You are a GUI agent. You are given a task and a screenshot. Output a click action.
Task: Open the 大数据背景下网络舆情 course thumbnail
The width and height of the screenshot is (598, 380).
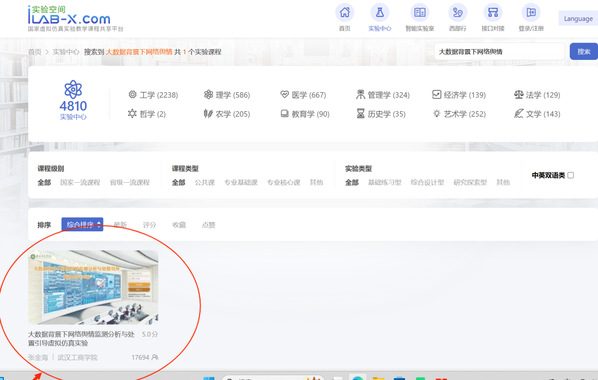click(x=93, y=287)
